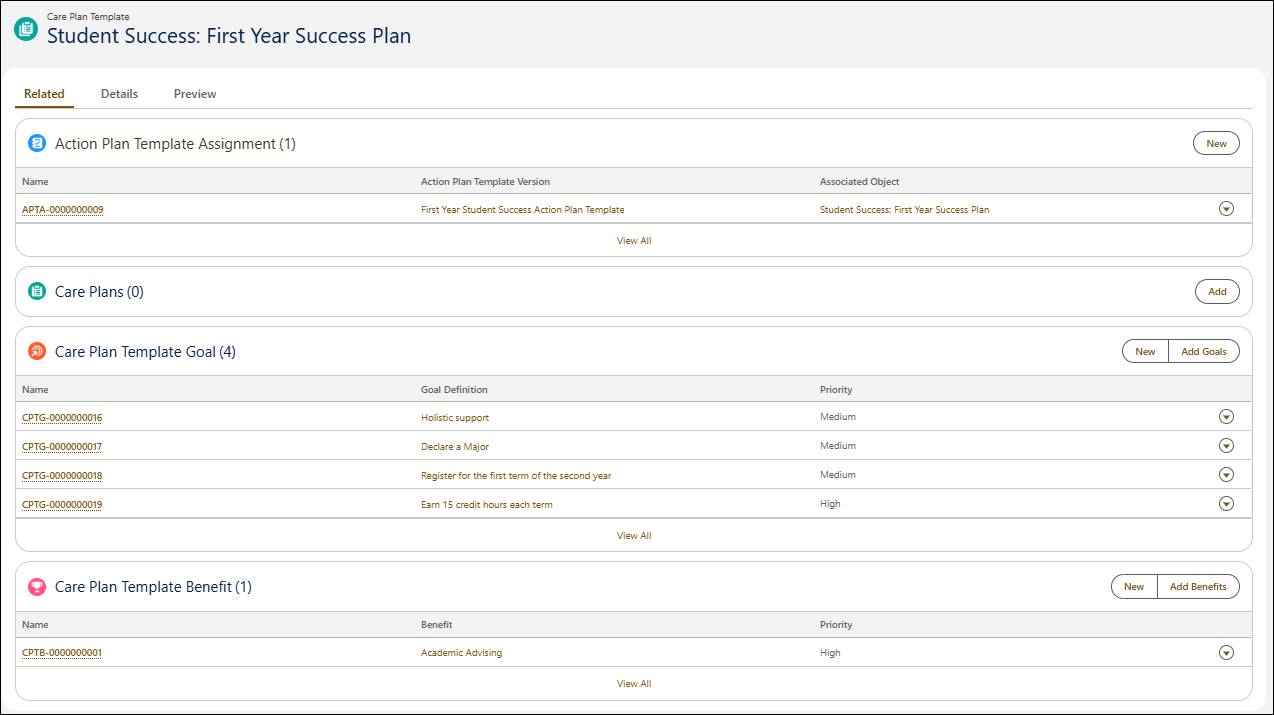Select the Related tab
The width and height of the screenshot is (1274, 715).
pyautogui.click(x=44, y=93)
